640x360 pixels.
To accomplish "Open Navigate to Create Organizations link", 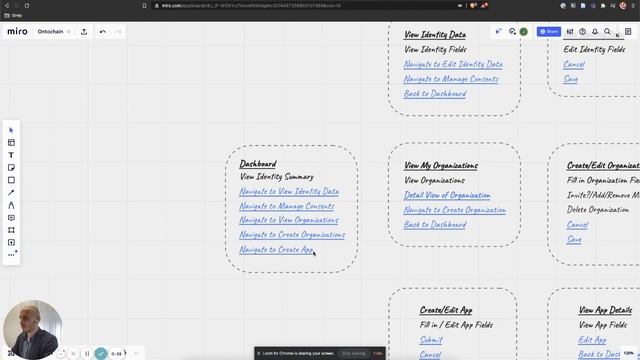I will click(x=292, y=235).
